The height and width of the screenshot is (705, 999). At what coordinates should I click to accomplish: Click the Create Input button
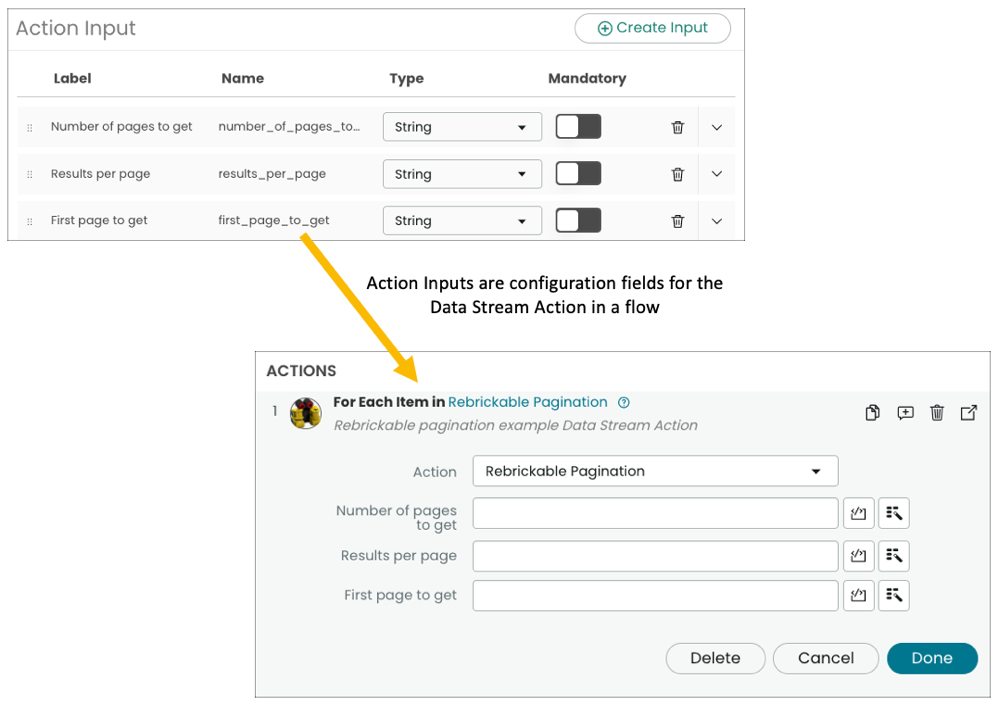click(652, 28)
